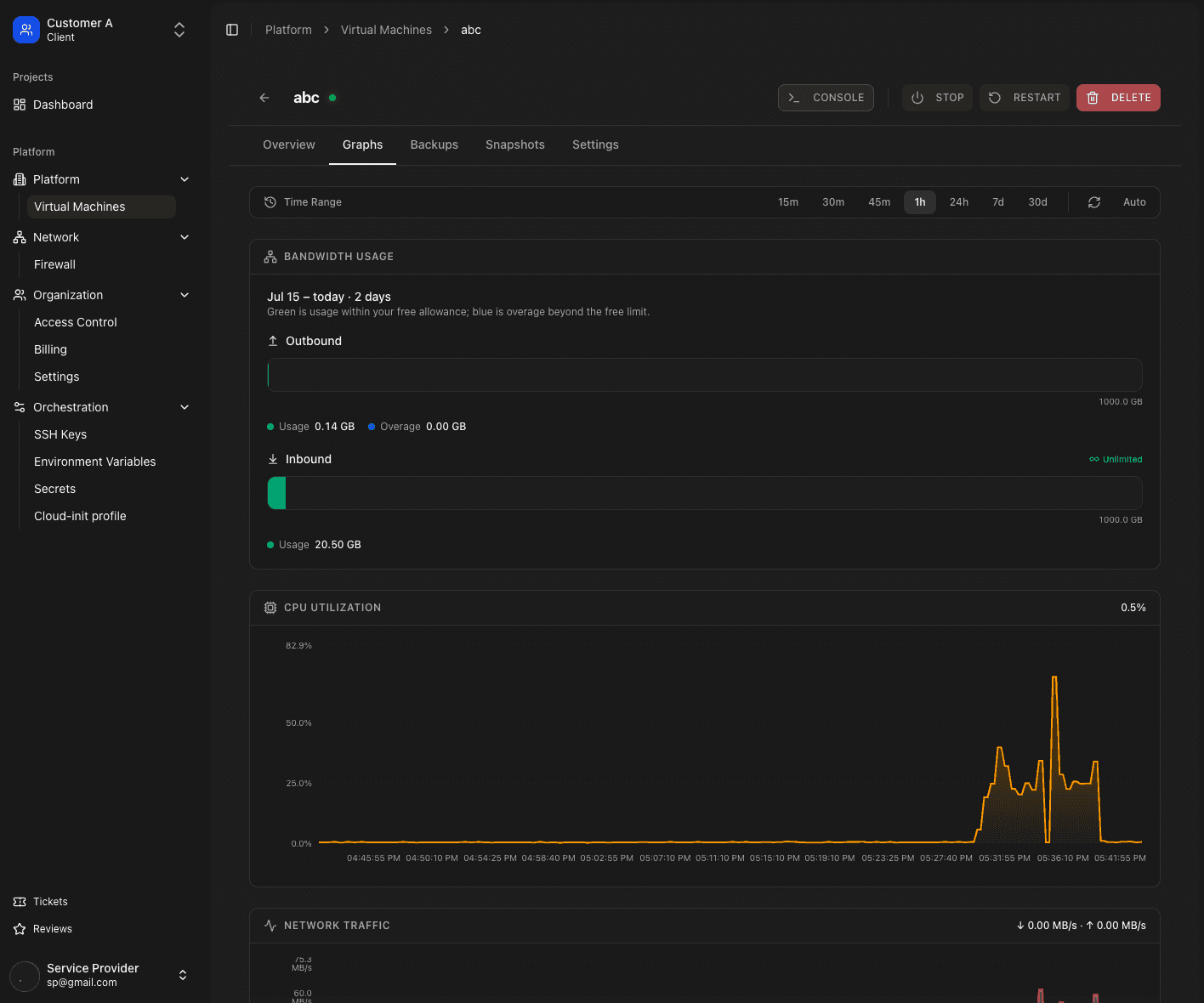Collapse the Organization section chevron
Screen dimensions: 1204x1003
pos(185,295)
